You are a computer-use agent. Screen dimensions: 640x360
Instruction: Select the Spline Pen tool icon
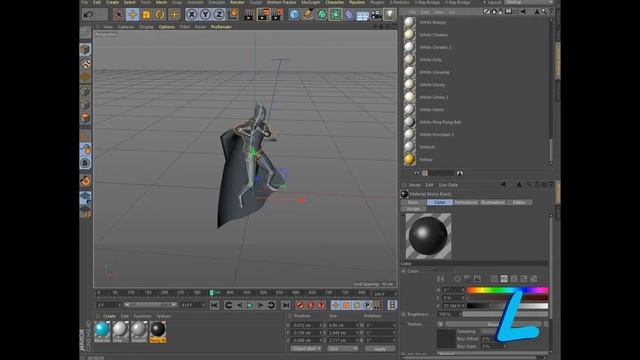(x=308, y=15)
